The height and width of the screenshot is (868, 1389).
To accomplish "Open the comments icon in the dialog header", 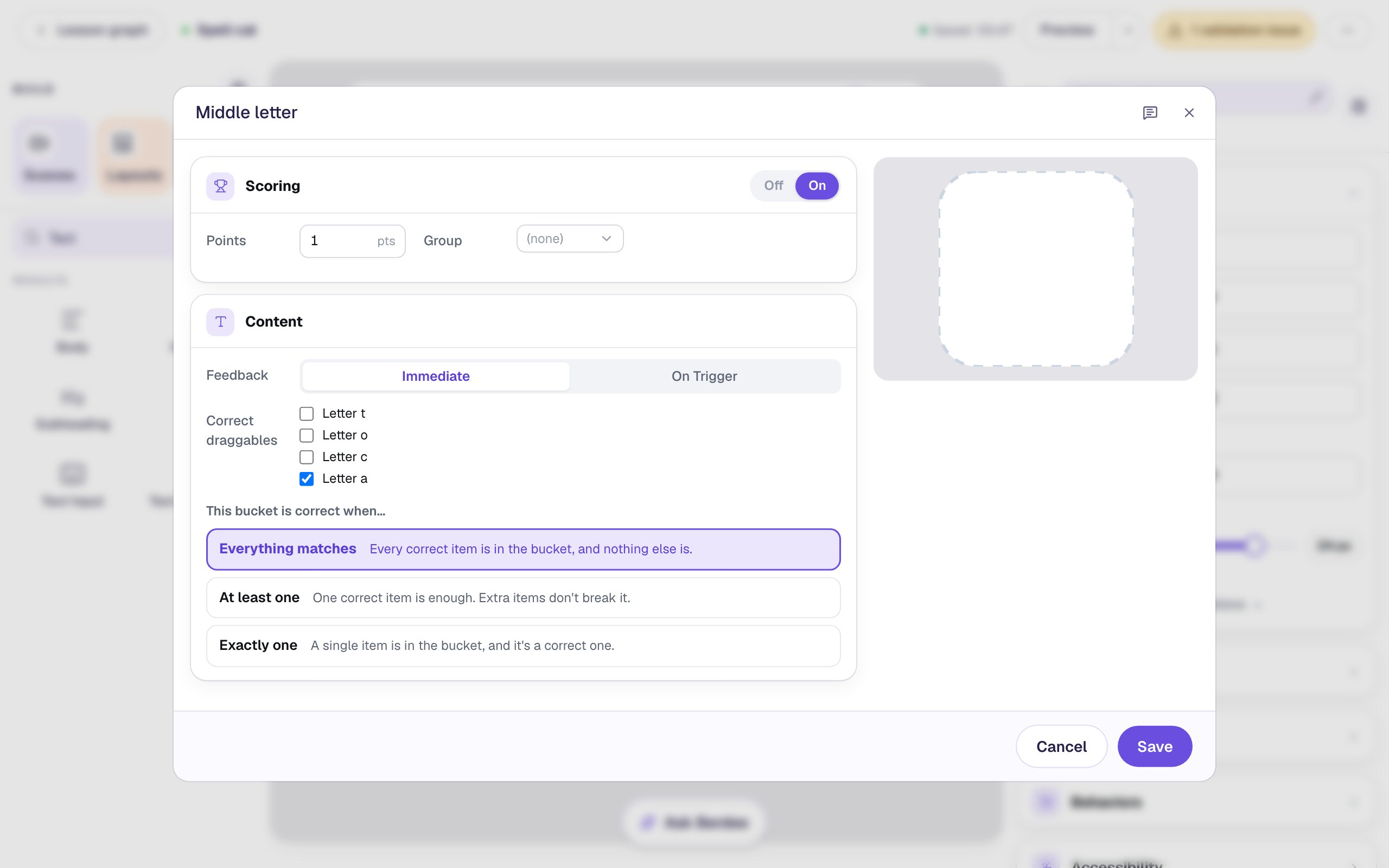I will pyautogui.click(x=1150, y=112).
